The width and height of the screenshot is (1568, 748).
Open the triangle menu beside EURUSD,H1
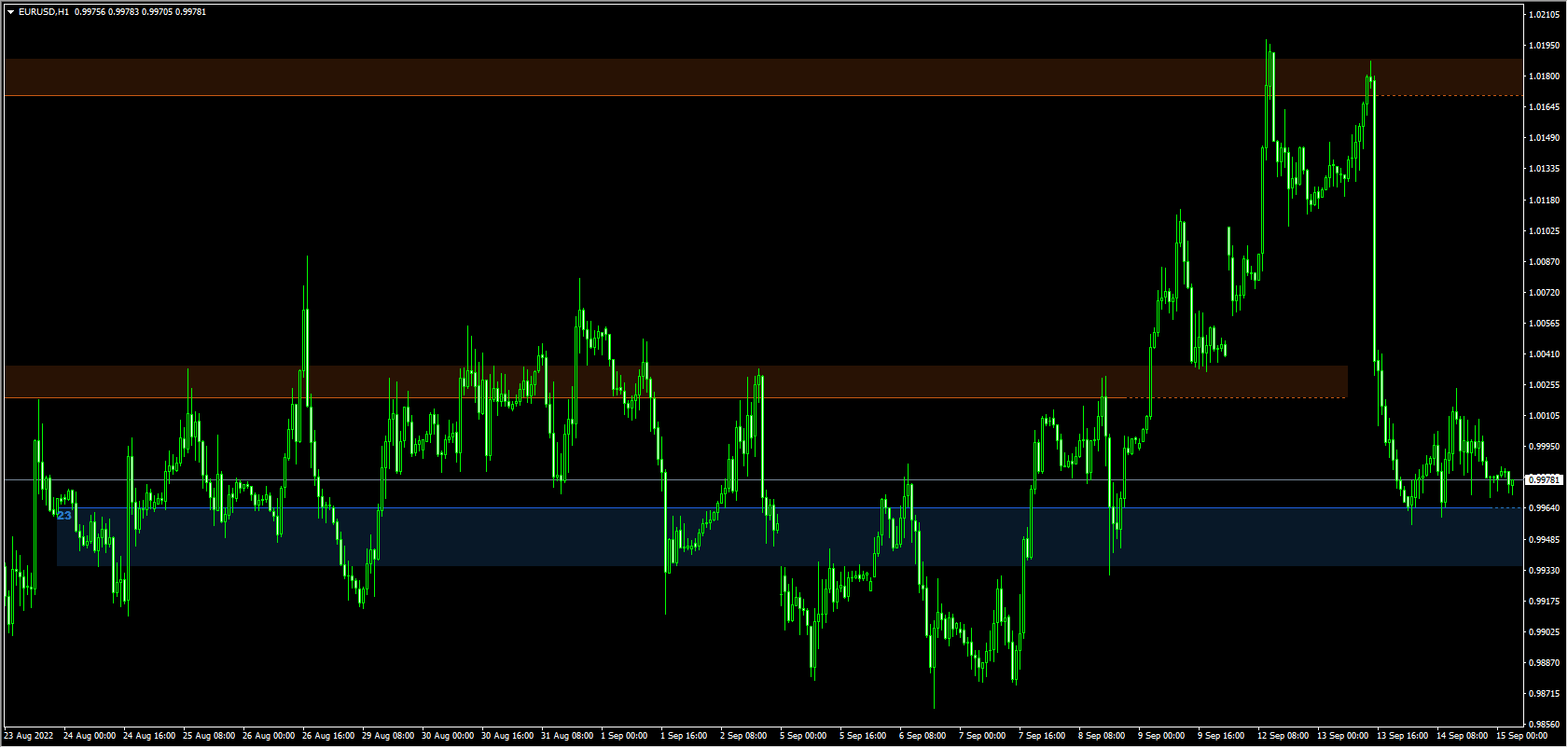coord(11,12)
